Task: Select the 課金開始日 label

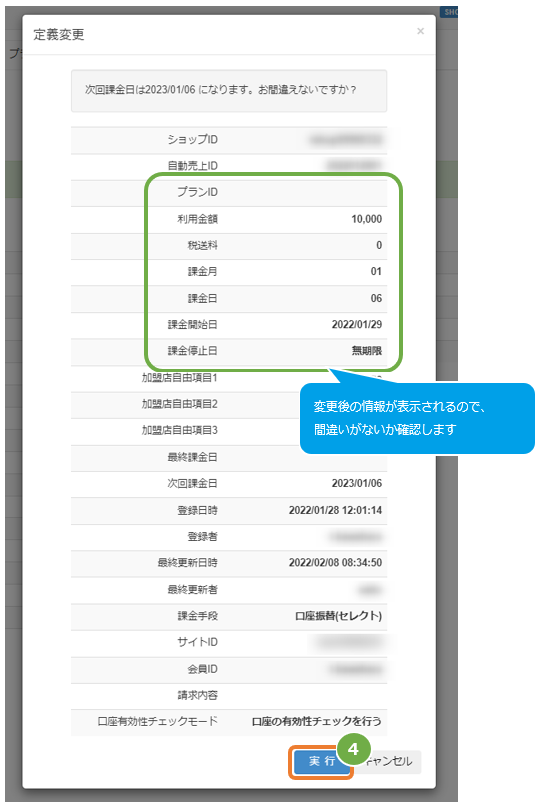Action: coord(192,325)
